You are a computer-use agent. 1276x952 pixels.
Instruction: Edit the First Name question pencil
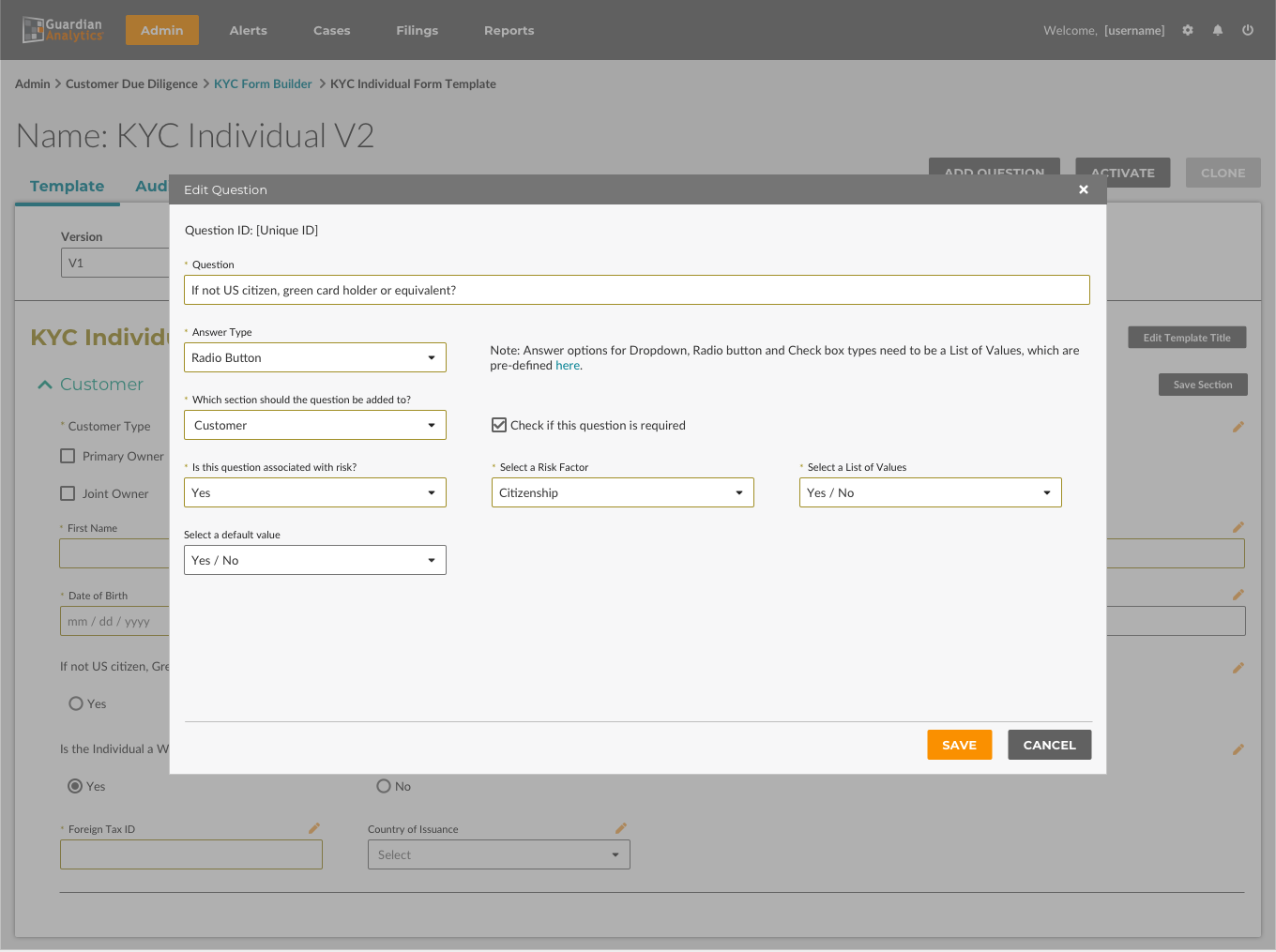pyautogui.click(x=1238, y=527)
